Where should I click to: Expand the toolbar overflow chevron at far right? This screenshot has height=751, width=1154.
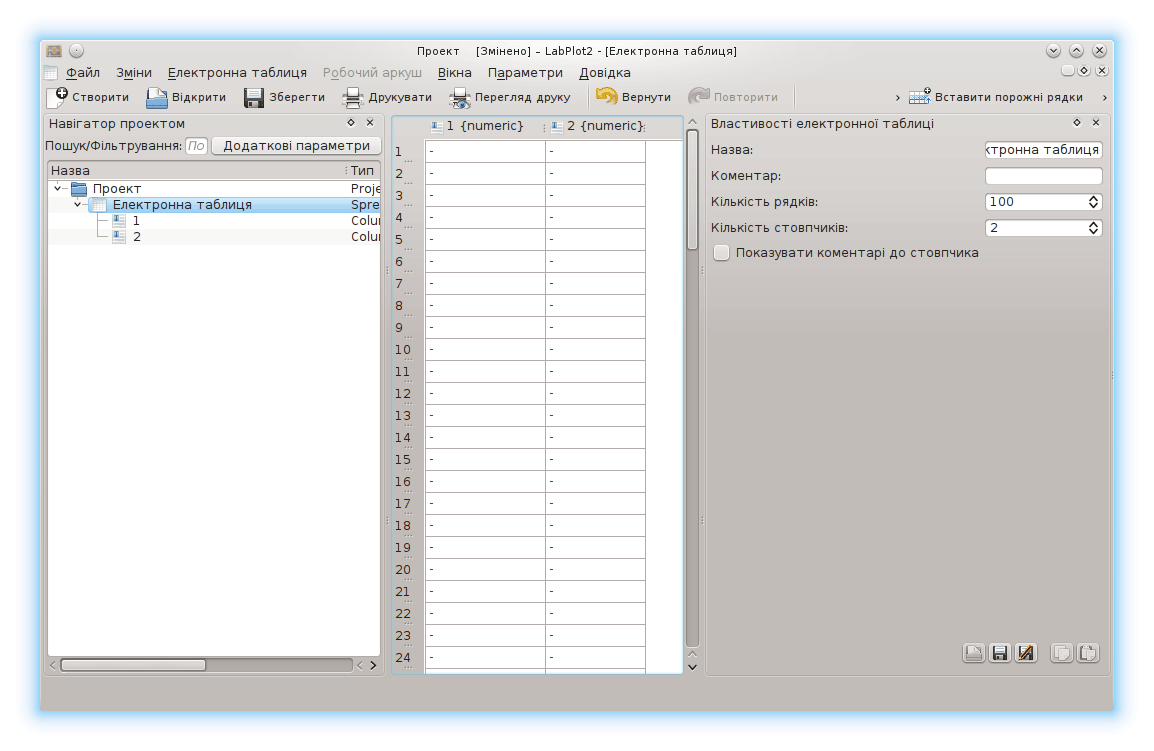[x=1104, y=97]
